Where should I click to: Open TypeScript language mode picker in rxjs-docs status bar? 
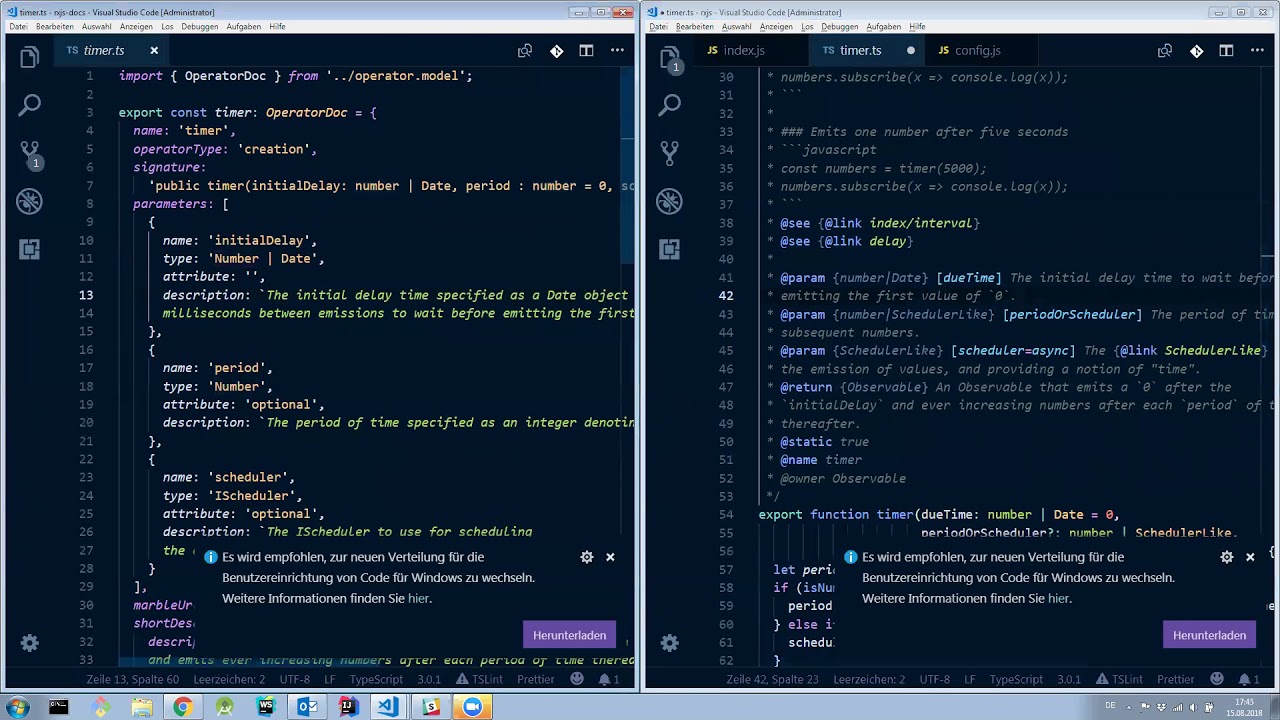[x=376, y=679]
